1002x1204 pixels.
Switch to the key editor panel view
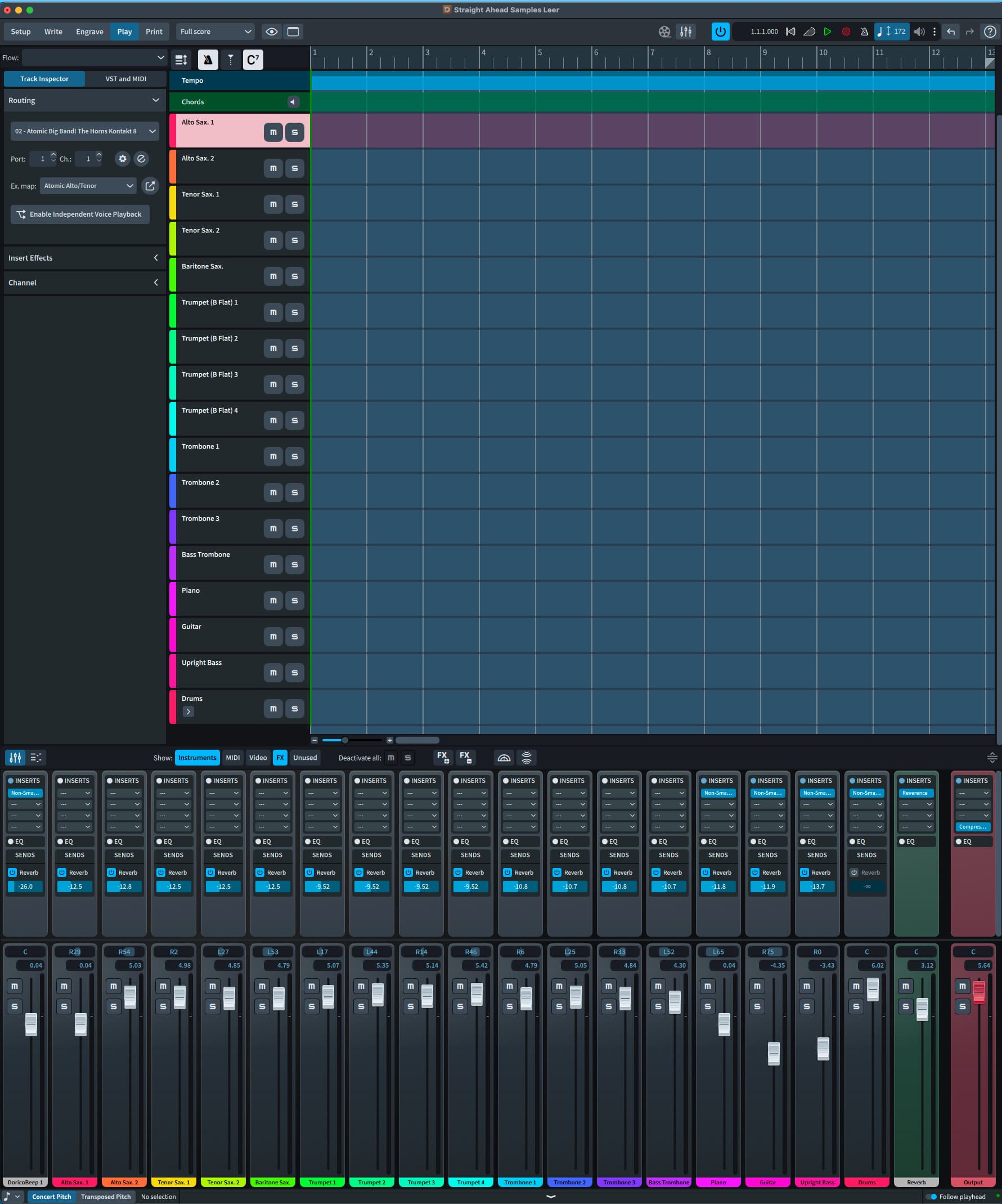click(x=36, y=758)
